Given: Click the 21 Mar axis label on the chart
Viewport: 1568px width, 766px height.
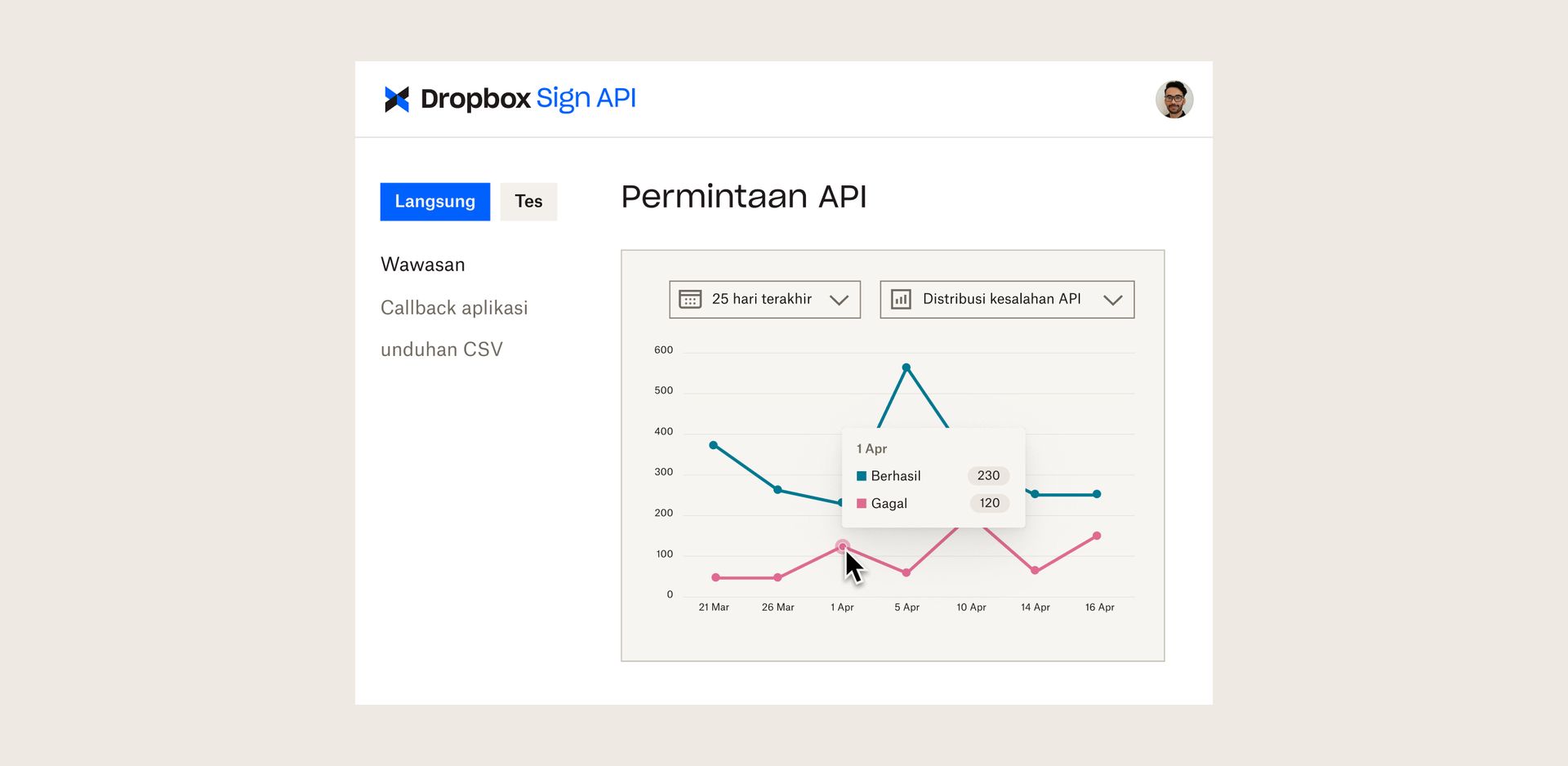Looking at the screenshot, I should point(714,607).
